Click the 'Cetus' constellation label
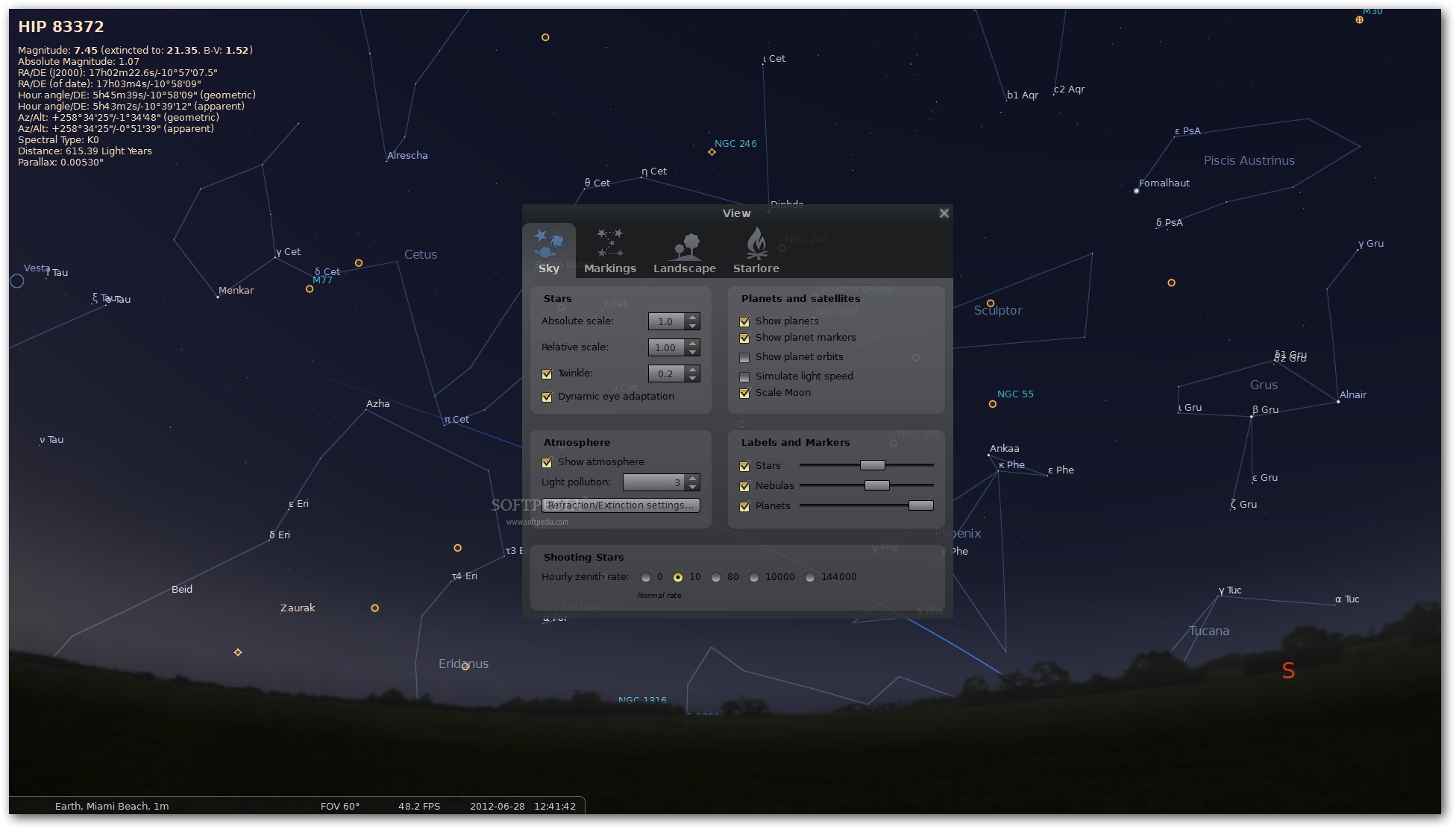The width and height of the screenshot is (1456, 829). click(x=421, y=254)
